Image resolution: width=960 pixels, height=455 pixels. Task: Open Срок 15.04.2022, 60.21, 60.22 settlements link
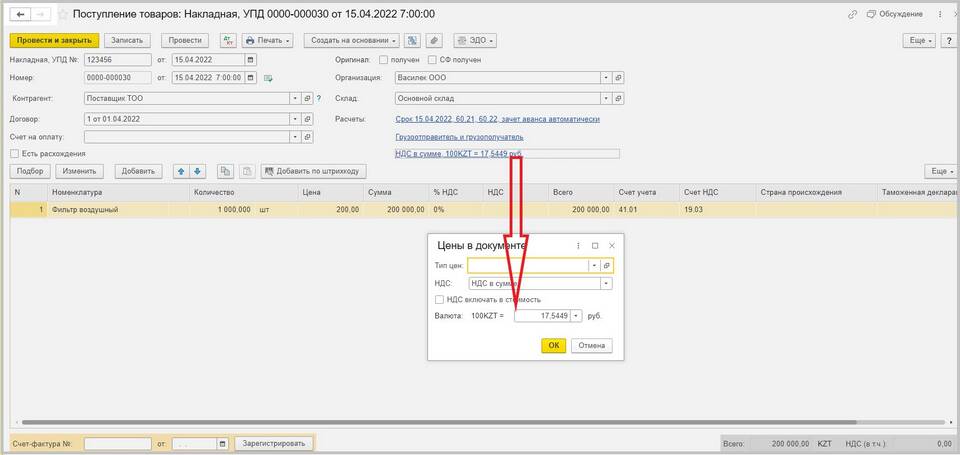(x=498, y=119)
